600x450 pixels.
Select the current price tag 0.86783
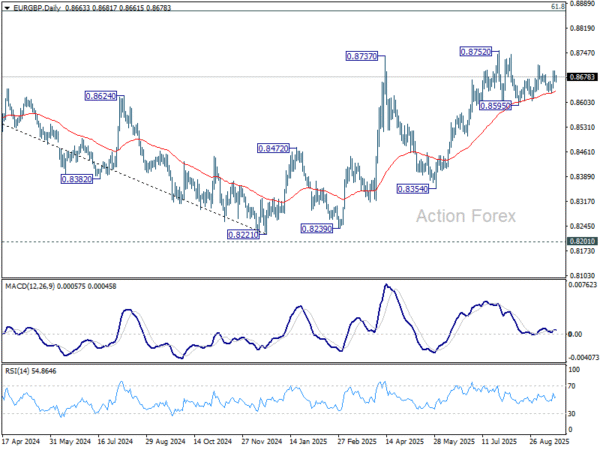click(582, 77)
